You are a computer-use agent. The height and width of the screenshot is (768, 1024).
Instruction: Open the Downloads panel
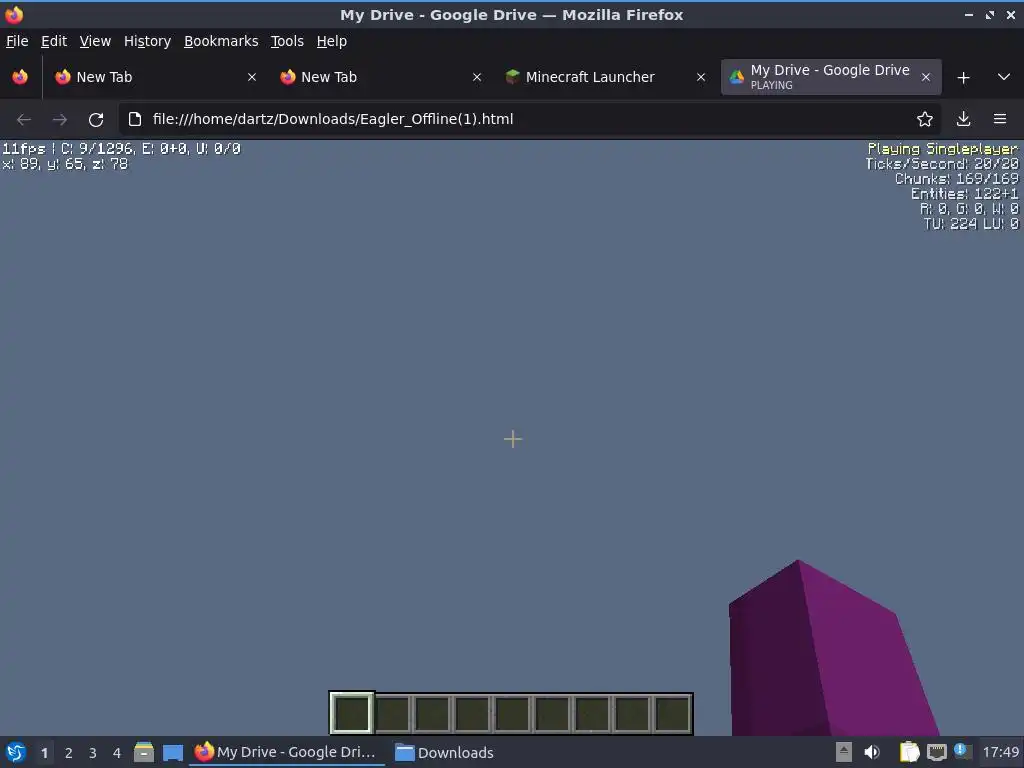tap(963, 120)
